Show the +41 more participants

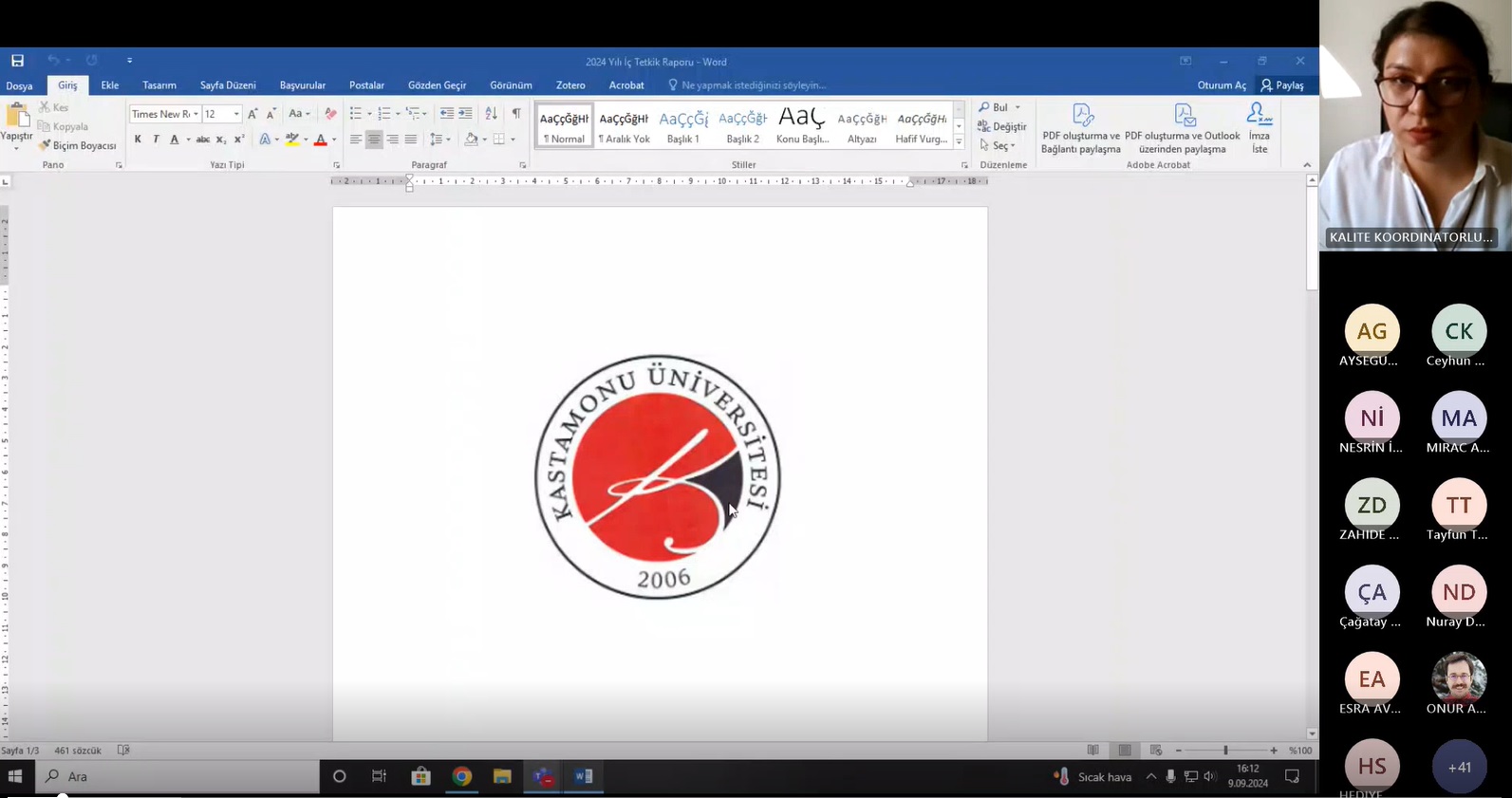[x=1459, y=767]
